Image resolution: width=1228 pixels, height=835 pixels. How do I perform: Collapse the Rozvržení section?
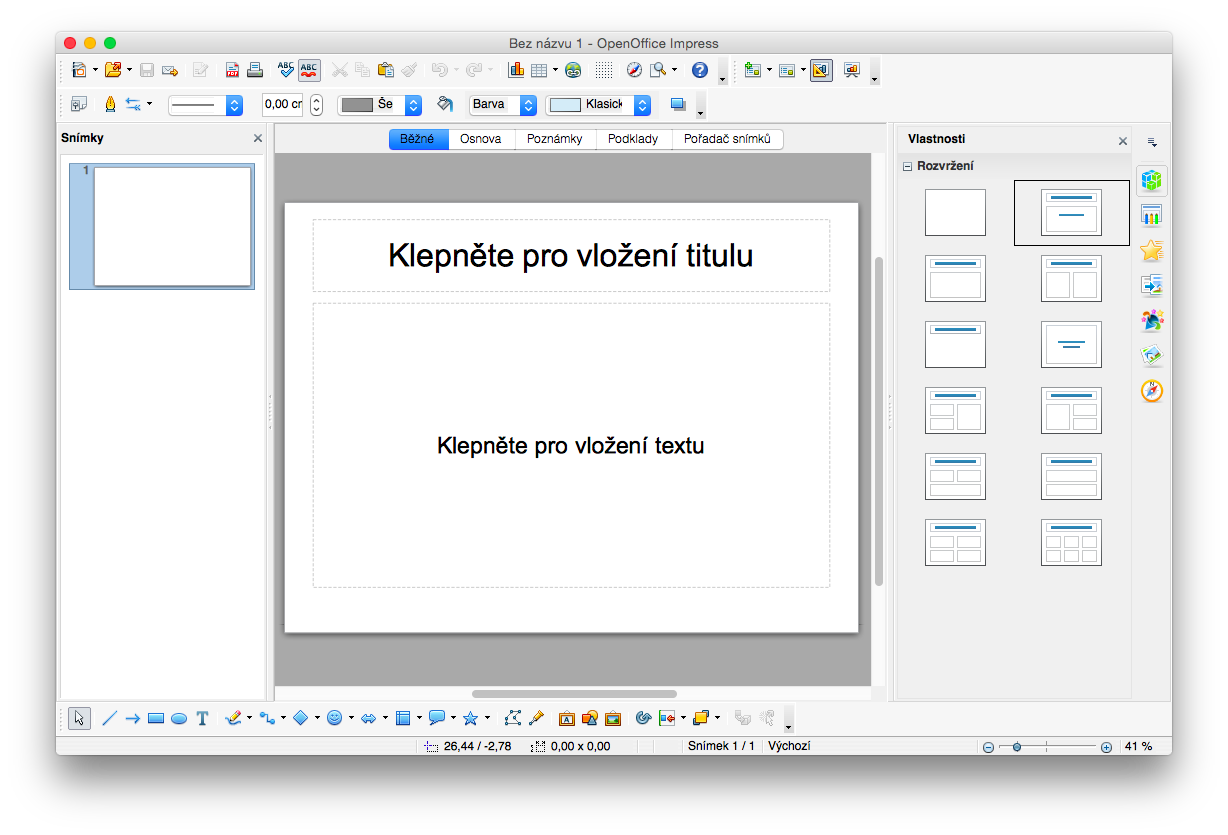tap(908, 167)
